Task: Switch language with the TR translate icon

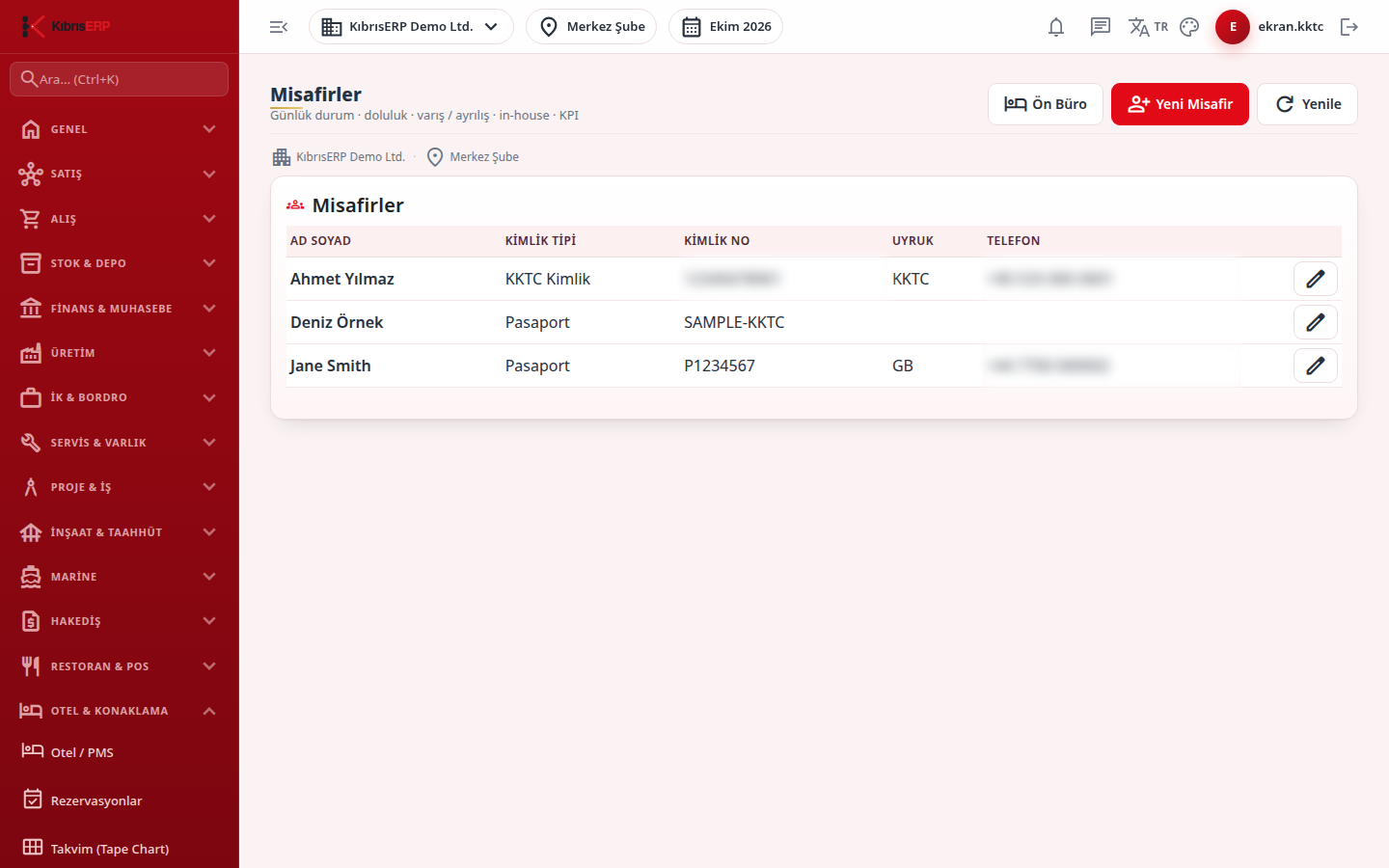Action: 1148,27
